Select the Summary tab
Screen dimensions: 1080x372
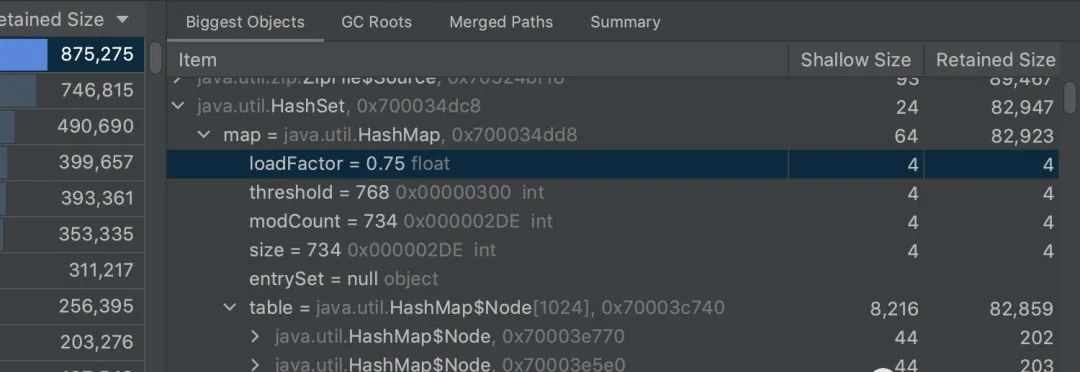click(x=625, y=22)
